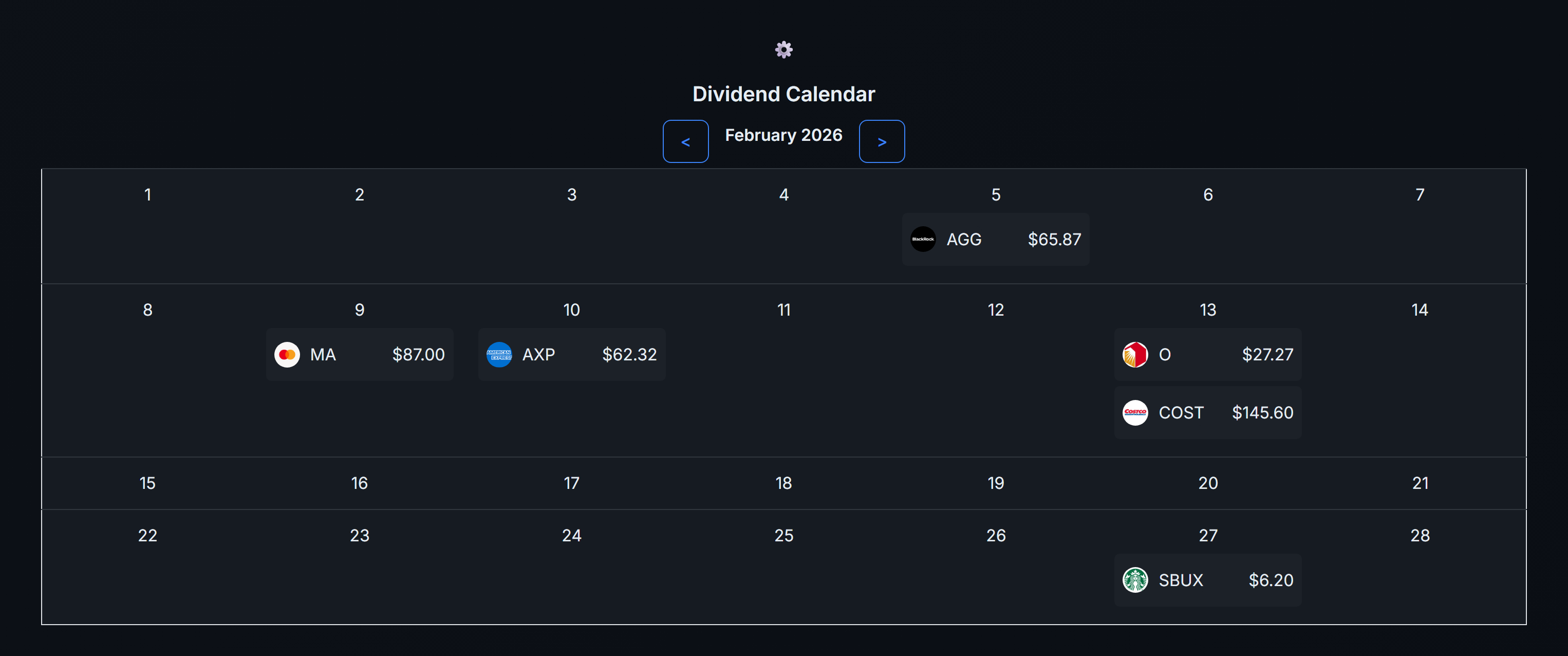Open settings via the gear icon

click(783, 49)
